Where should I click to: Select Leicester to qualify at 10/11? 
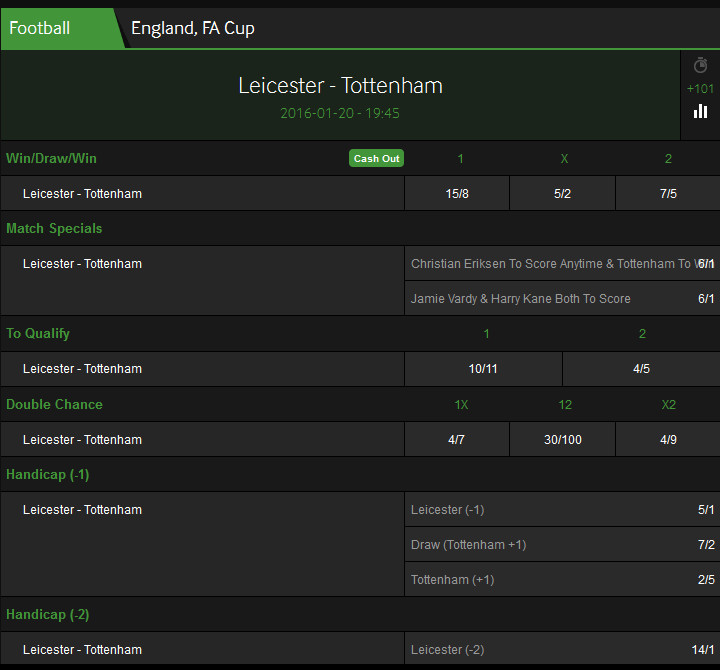pyautogui.click(x=483, y=369)
